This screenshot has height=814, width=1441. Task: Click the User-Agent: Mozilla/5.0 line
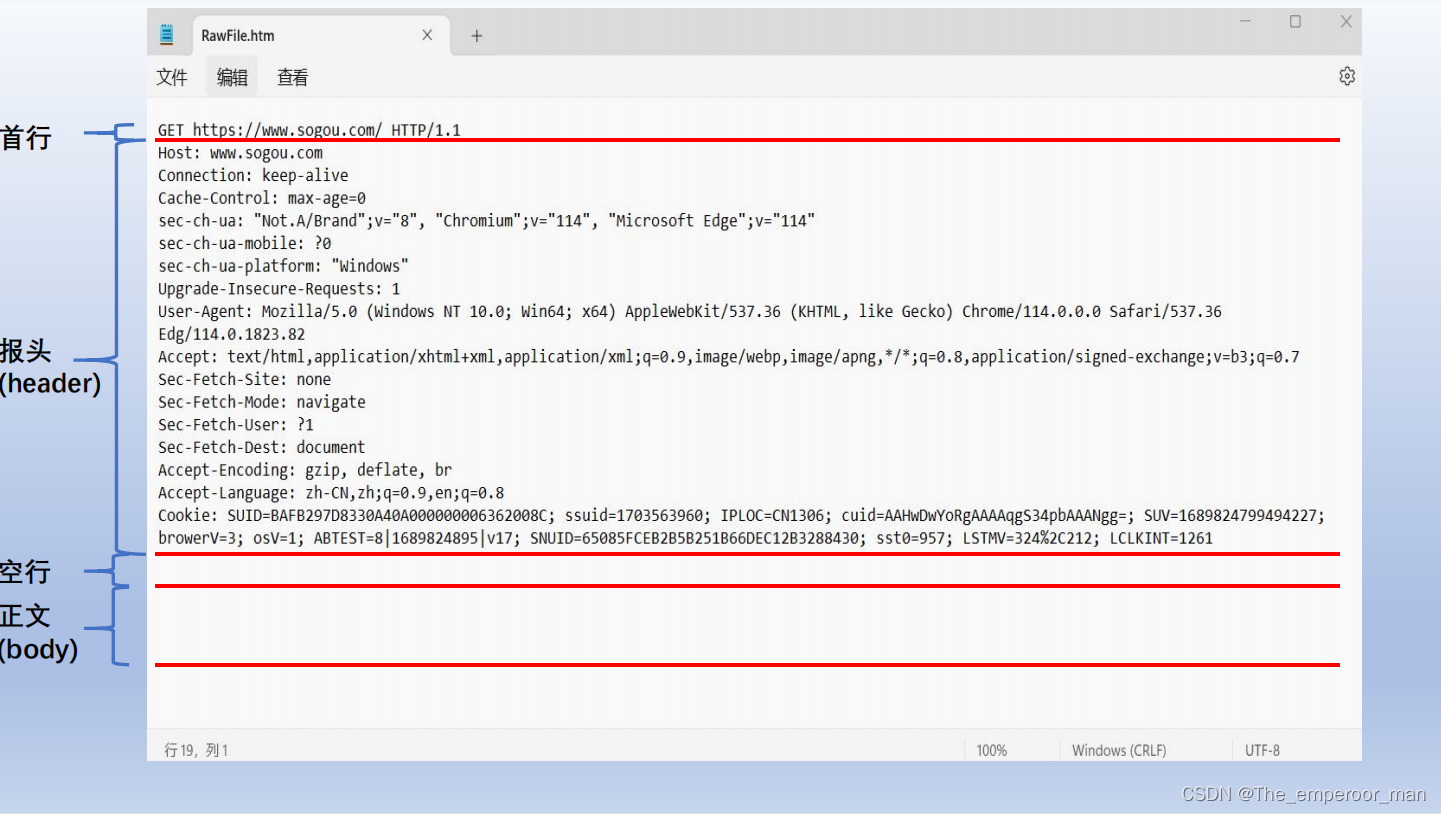click(x=689, y=312)
